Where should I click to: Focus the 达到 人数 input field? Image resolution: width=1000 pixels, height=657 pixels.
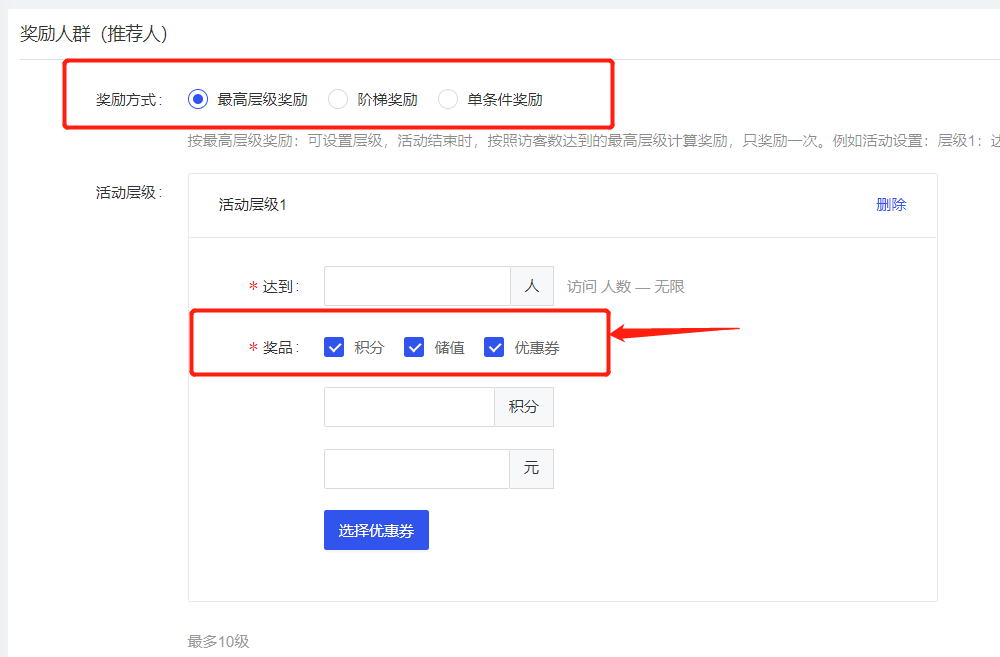tap(417, 286)
